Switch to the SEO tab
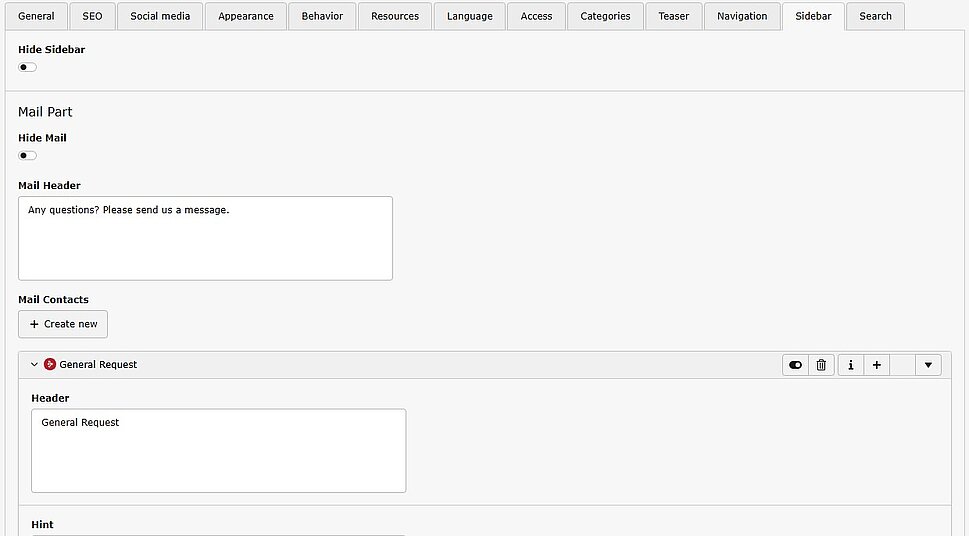Image resolution: width=969 pixels, height=536 pixels. coord(92,16)
